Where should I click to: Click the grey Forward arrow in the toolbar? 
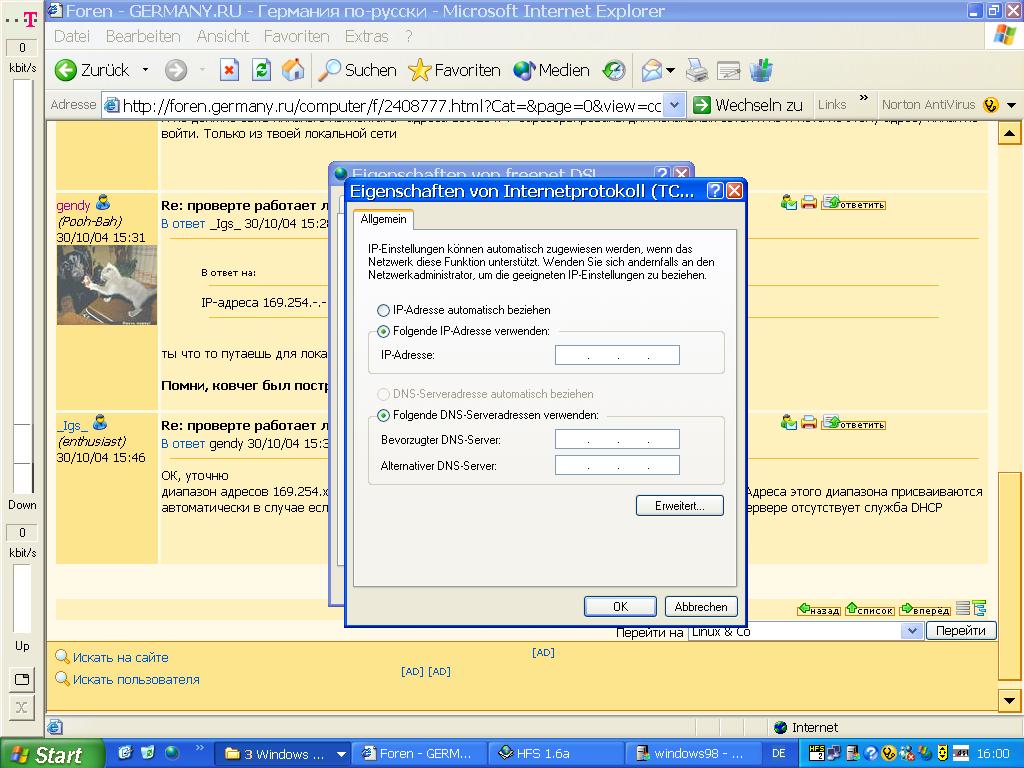point(176,70)
